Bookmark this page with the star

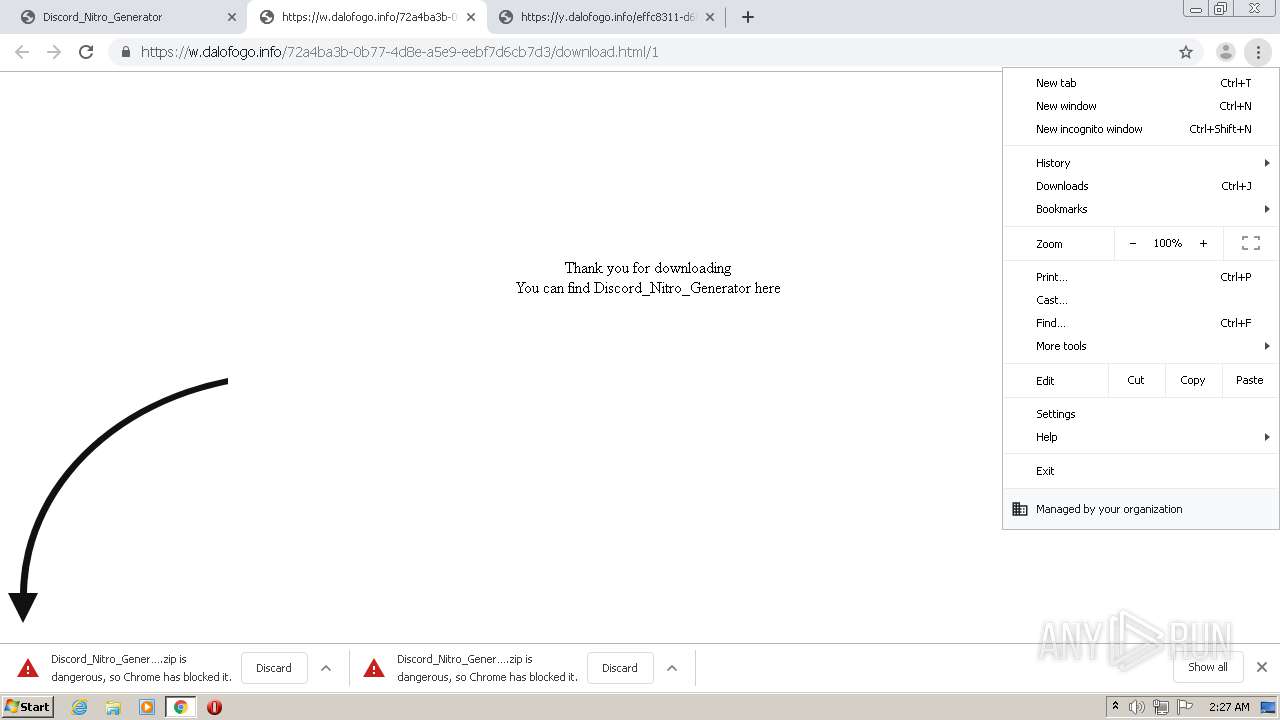tap(1186, 52)
